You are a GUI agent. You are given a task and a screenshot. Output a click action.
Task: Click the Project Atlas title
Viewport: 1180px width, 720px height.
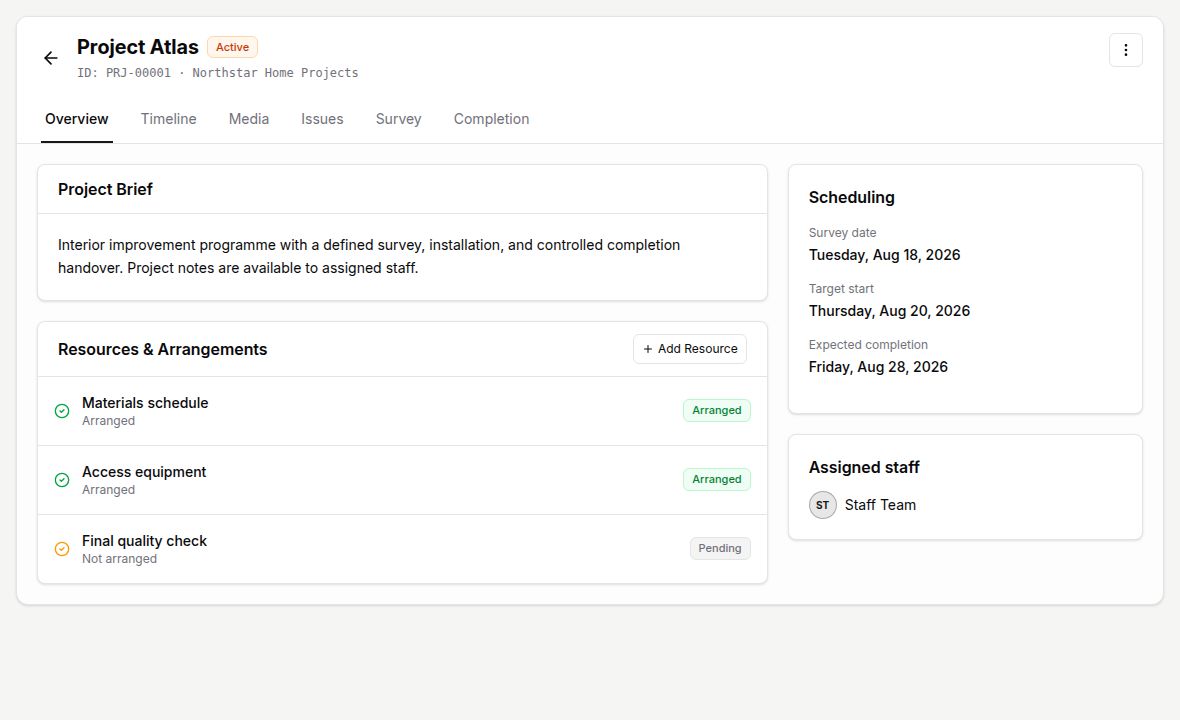138,47
